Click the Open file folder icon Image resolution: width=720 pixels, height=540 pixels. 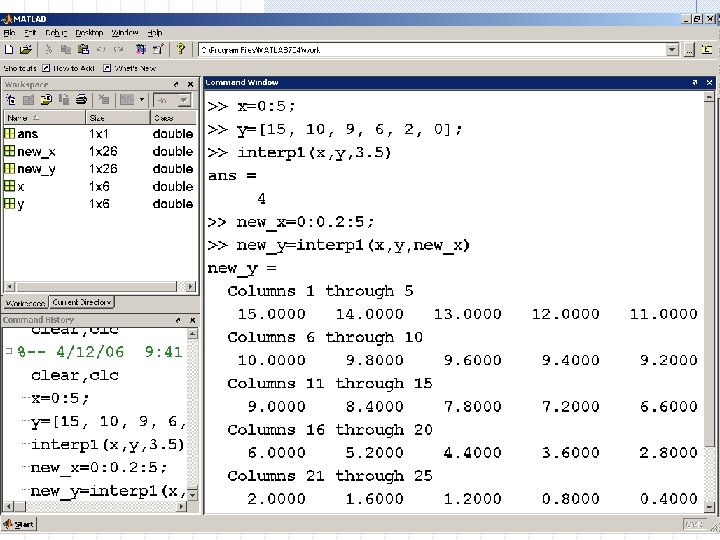tap(26, 49)
